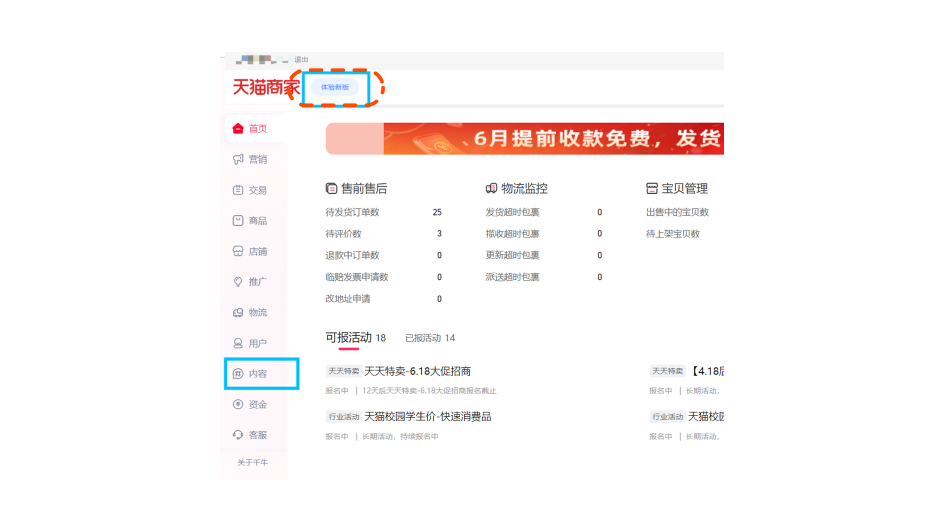Click the 天猫商家 logo

pos(266,87)
